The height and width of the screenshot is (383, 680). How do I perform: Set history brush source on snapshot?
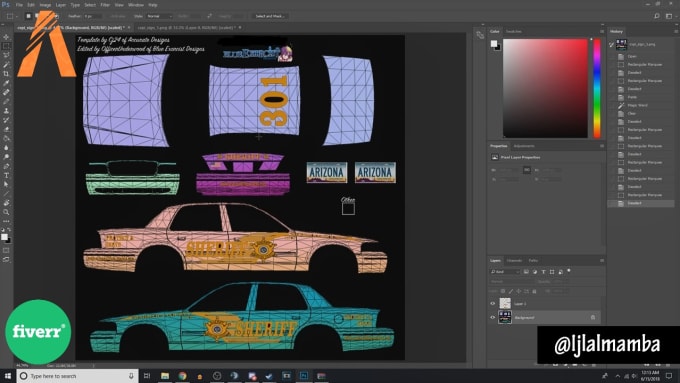[611, 44]
